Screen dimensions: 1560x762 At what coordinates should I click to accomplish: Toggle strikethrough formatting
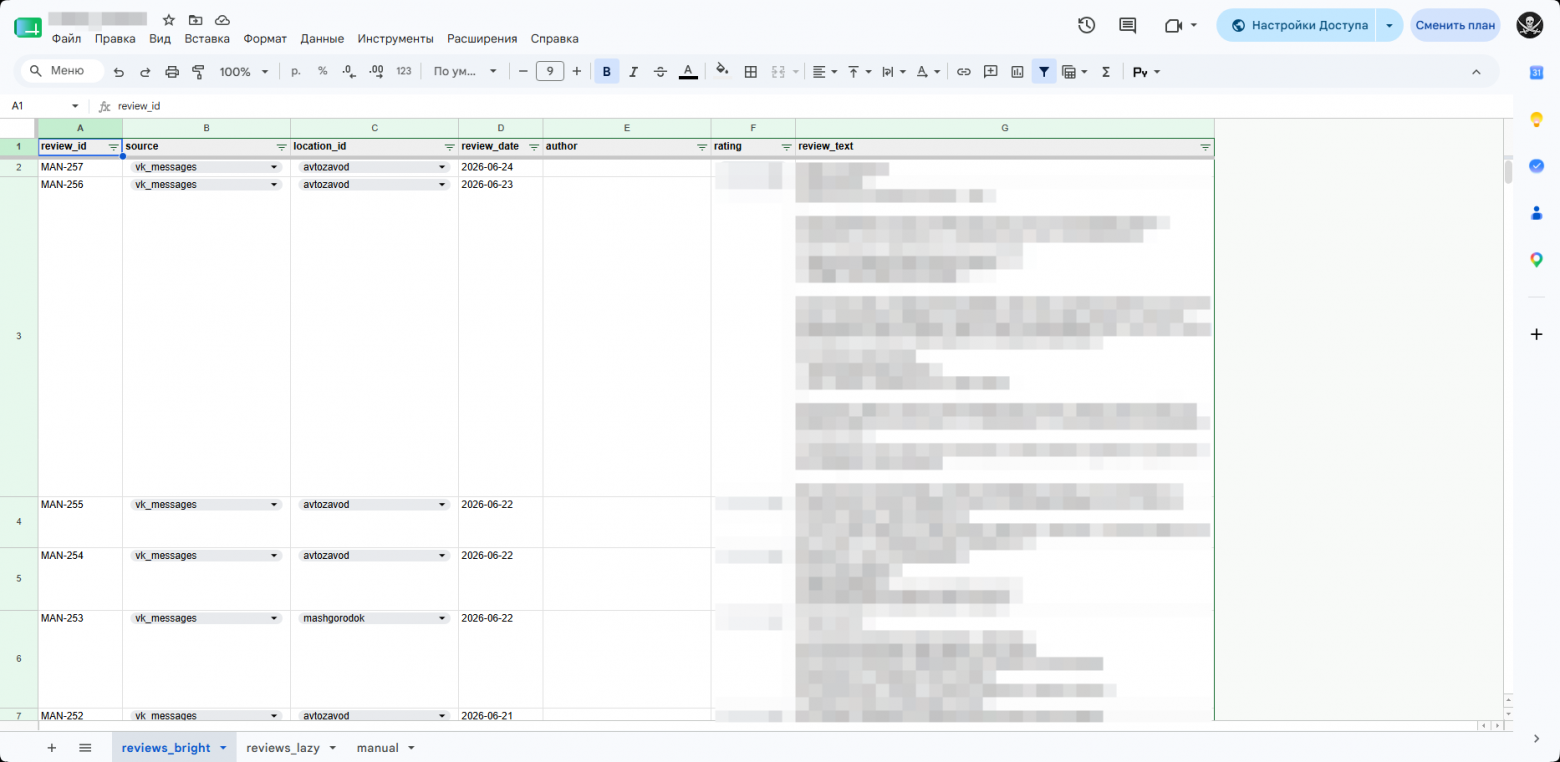click(x=660, y=71)
